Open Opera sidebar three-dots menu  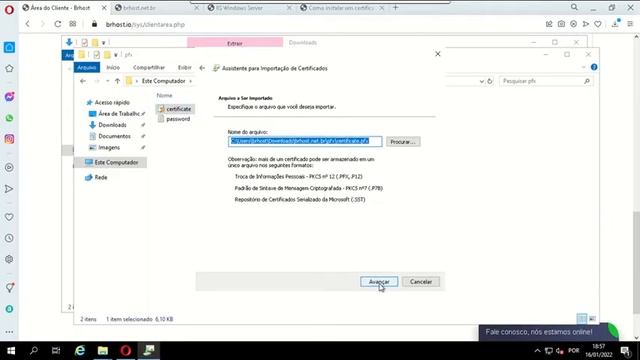(9, 332)
